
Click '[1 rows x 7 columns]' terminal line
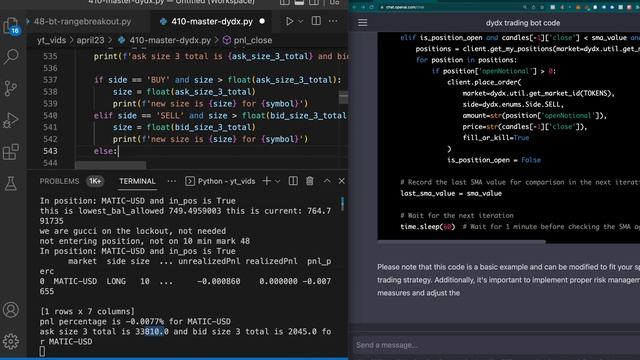[87, 311]
